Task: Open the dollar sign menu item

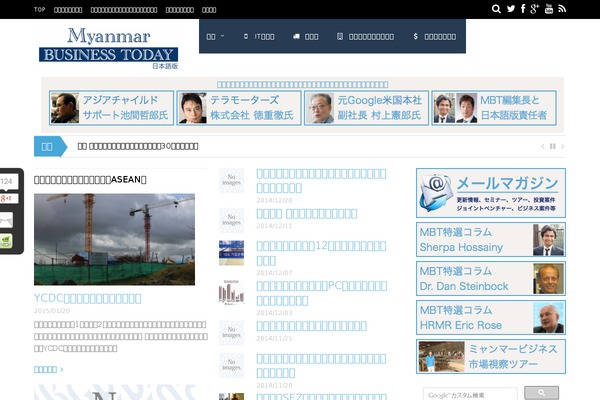Action: [434, 37]
